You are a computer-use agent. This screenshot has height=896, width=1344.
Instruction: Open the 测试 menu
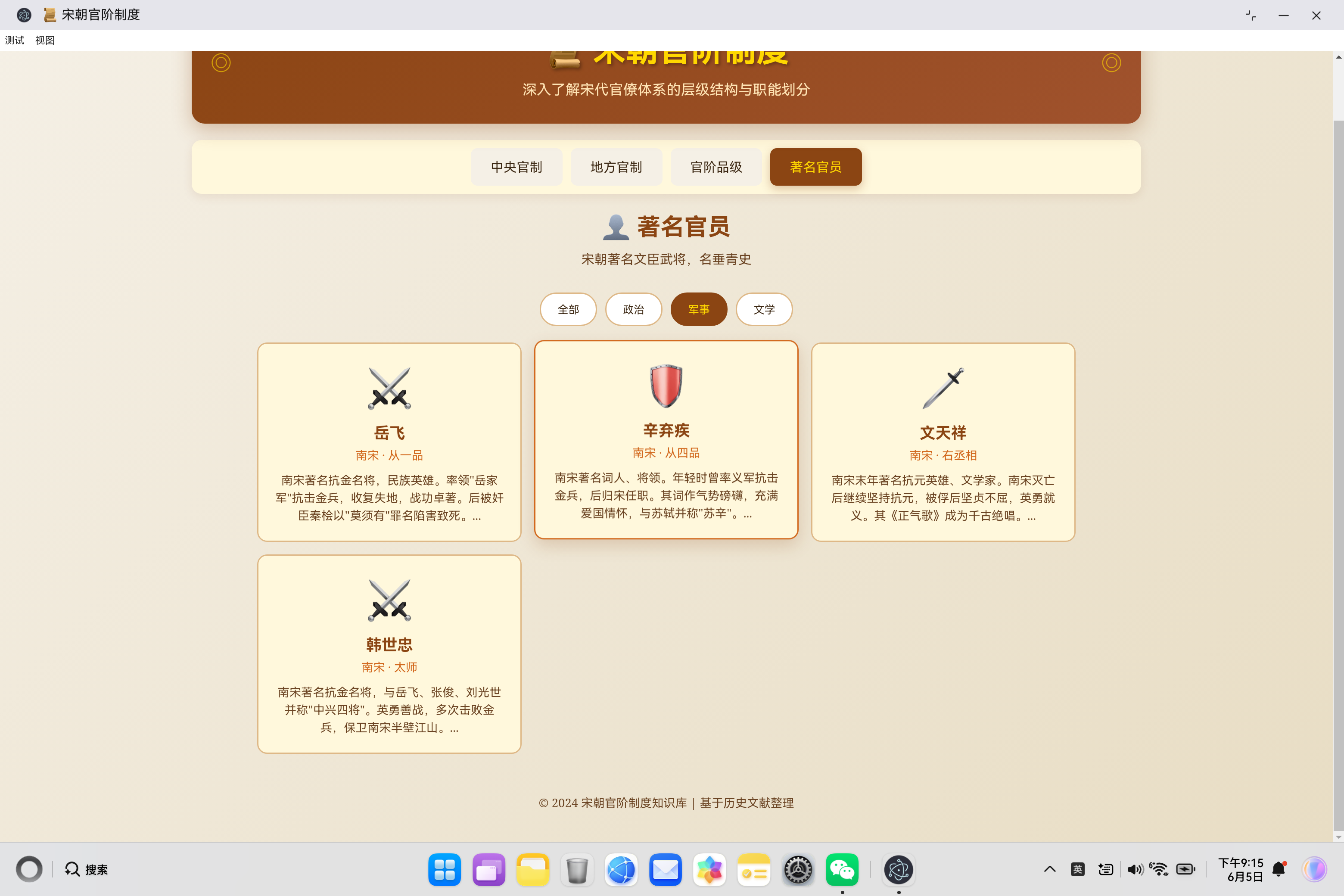click(x=15, y=40)
